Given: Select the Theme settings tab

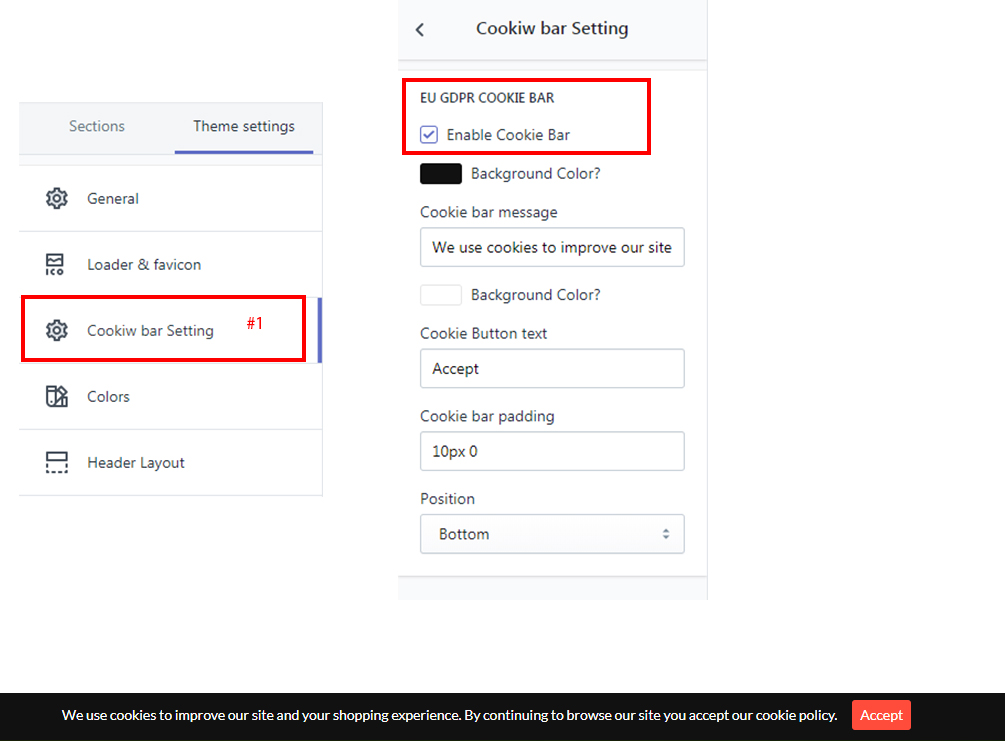Looking at the screenshot, I should (244, 126).
